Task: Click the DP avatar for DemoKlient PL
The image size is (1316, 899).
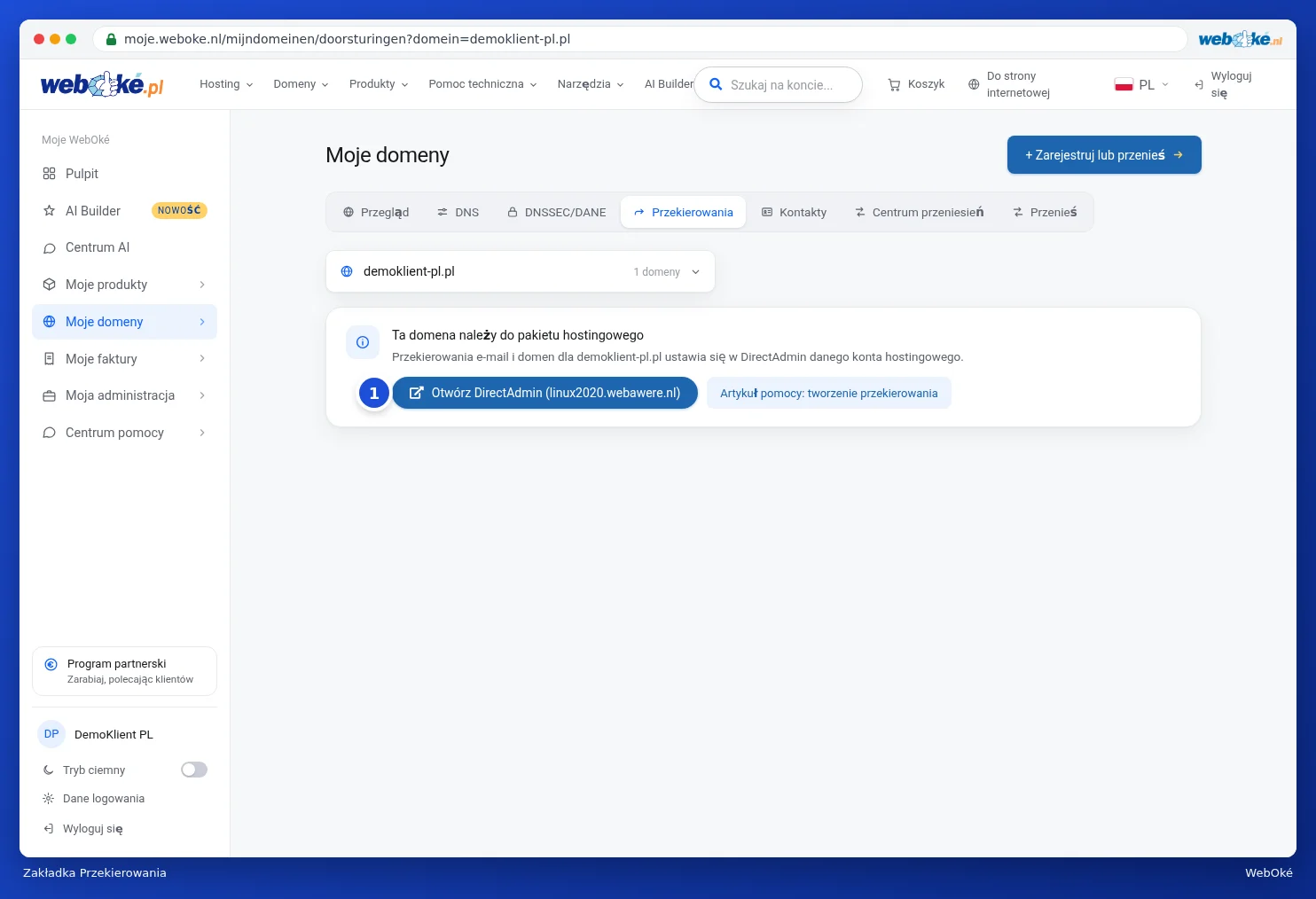Action: point(51,734)
